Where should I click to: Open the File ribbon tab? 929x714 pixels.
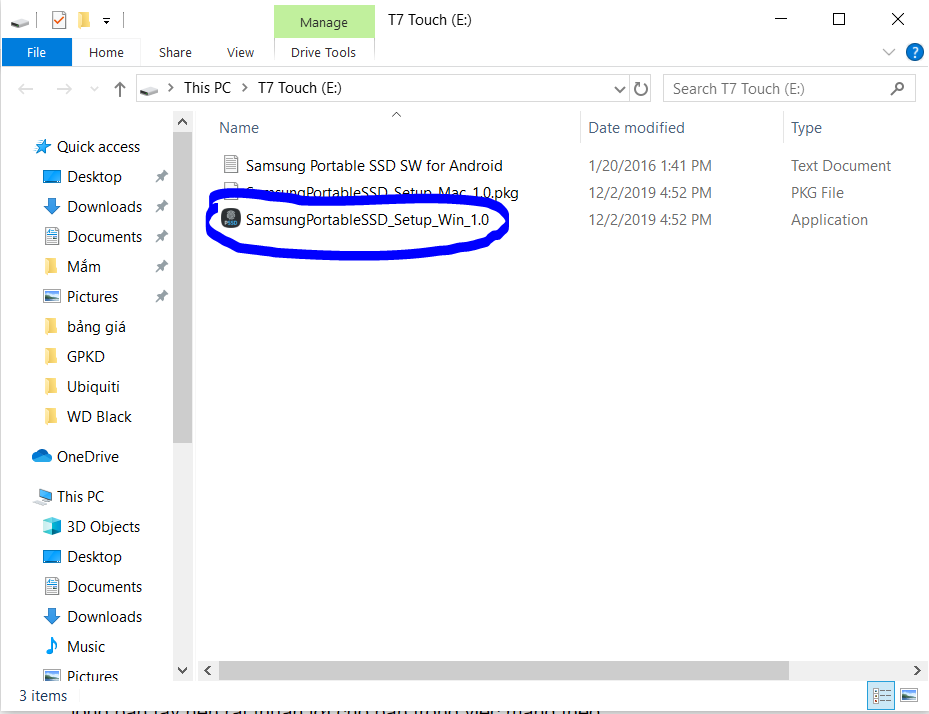coord(36,52)
